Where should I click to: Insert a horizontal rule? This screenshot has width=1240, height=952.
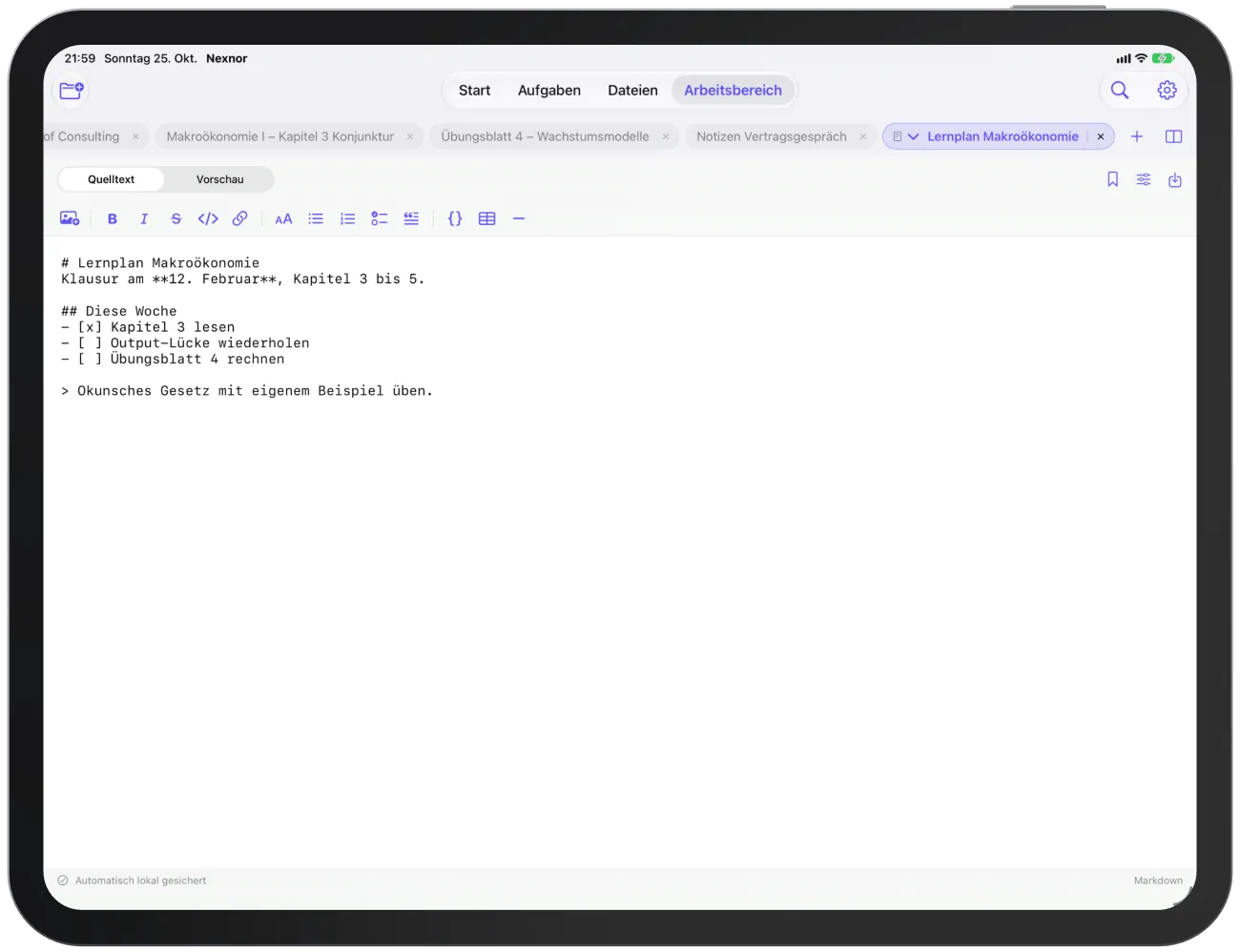(519, 218)
